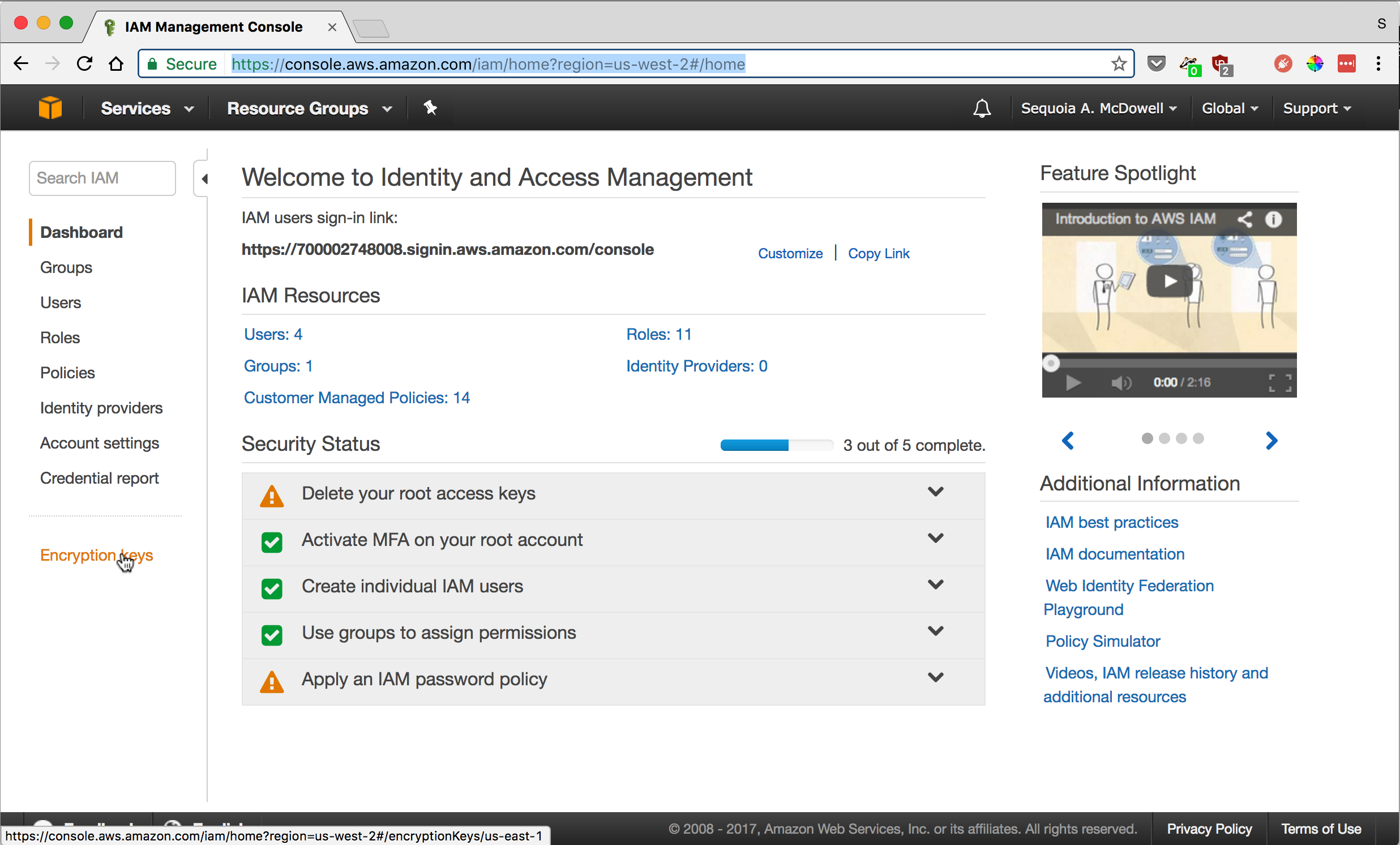Screen dimensions: 1400x845
Task: Expand Create individual IAM users section
Action: click(935, 584)
